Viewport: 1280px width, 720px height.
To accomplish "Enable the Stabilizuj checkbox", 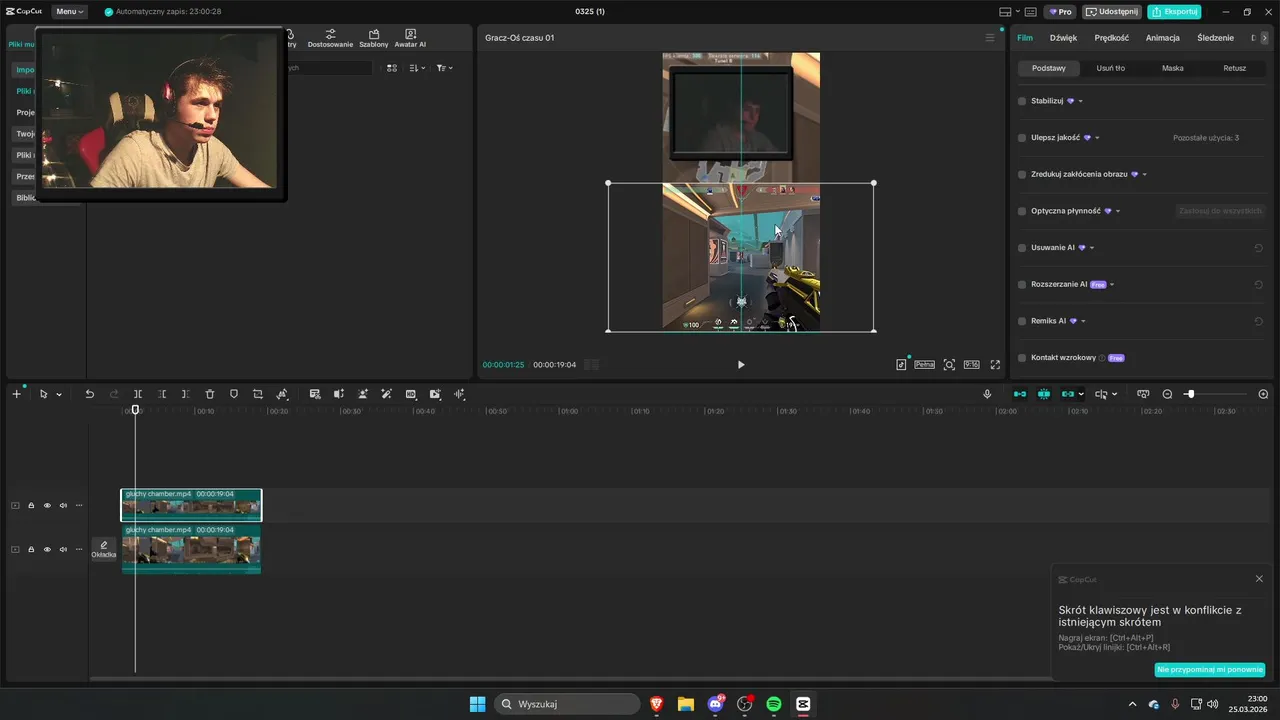I will [x=1022, y=101].
